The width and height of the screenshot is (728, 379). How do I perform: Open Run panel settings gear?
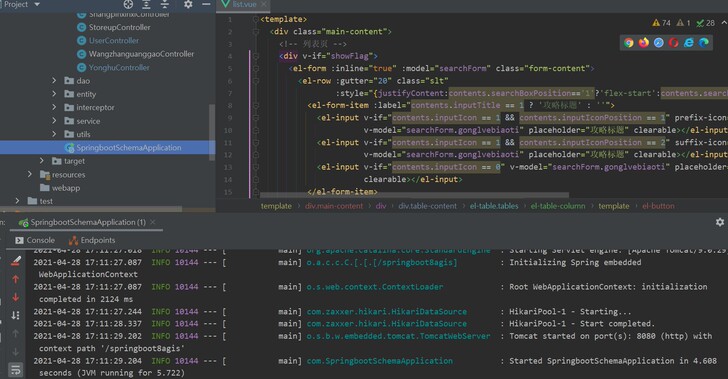click(720, 222)
